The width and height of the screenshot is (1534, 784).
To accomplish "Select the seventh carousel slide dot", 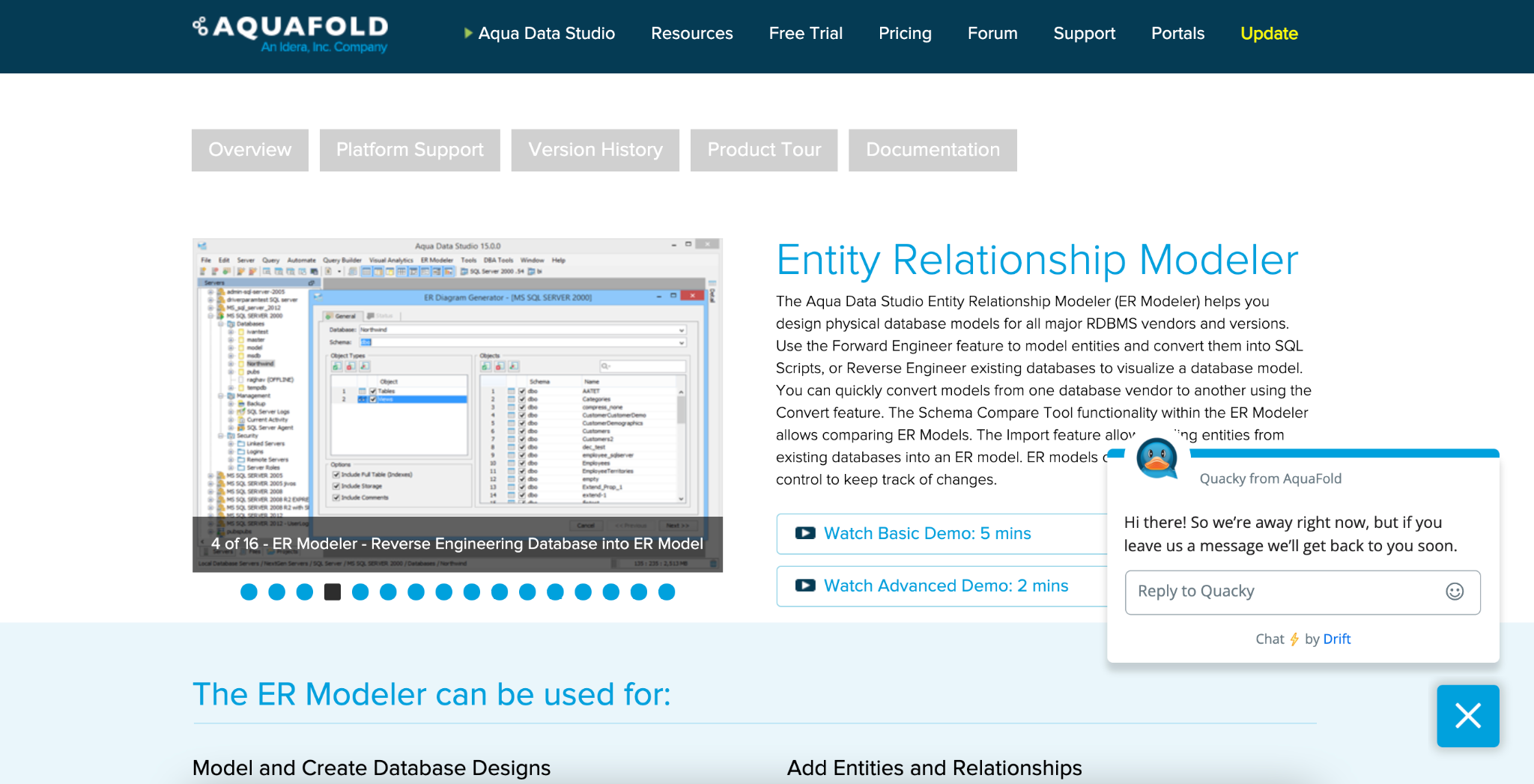I will click(416, 592).
